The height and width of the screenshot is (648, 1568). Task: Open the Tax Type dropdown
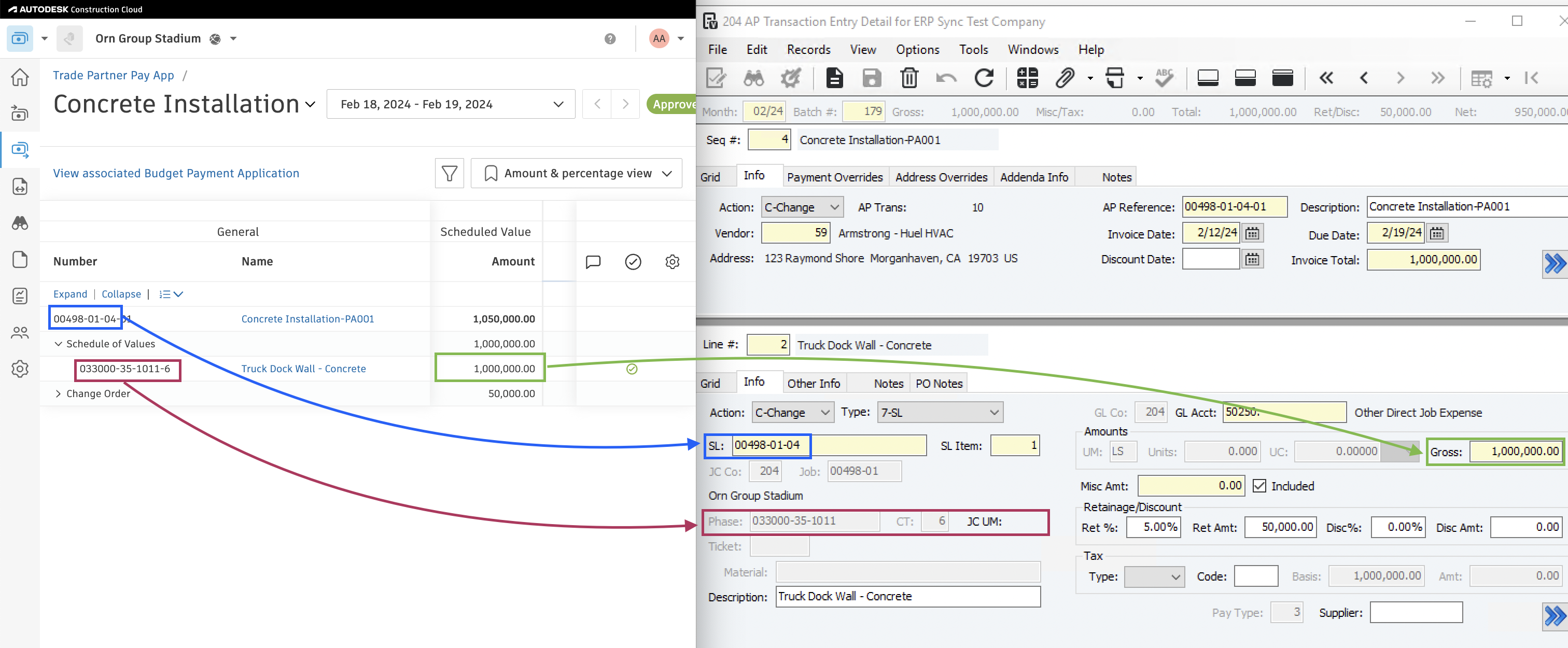point(1154,577)
